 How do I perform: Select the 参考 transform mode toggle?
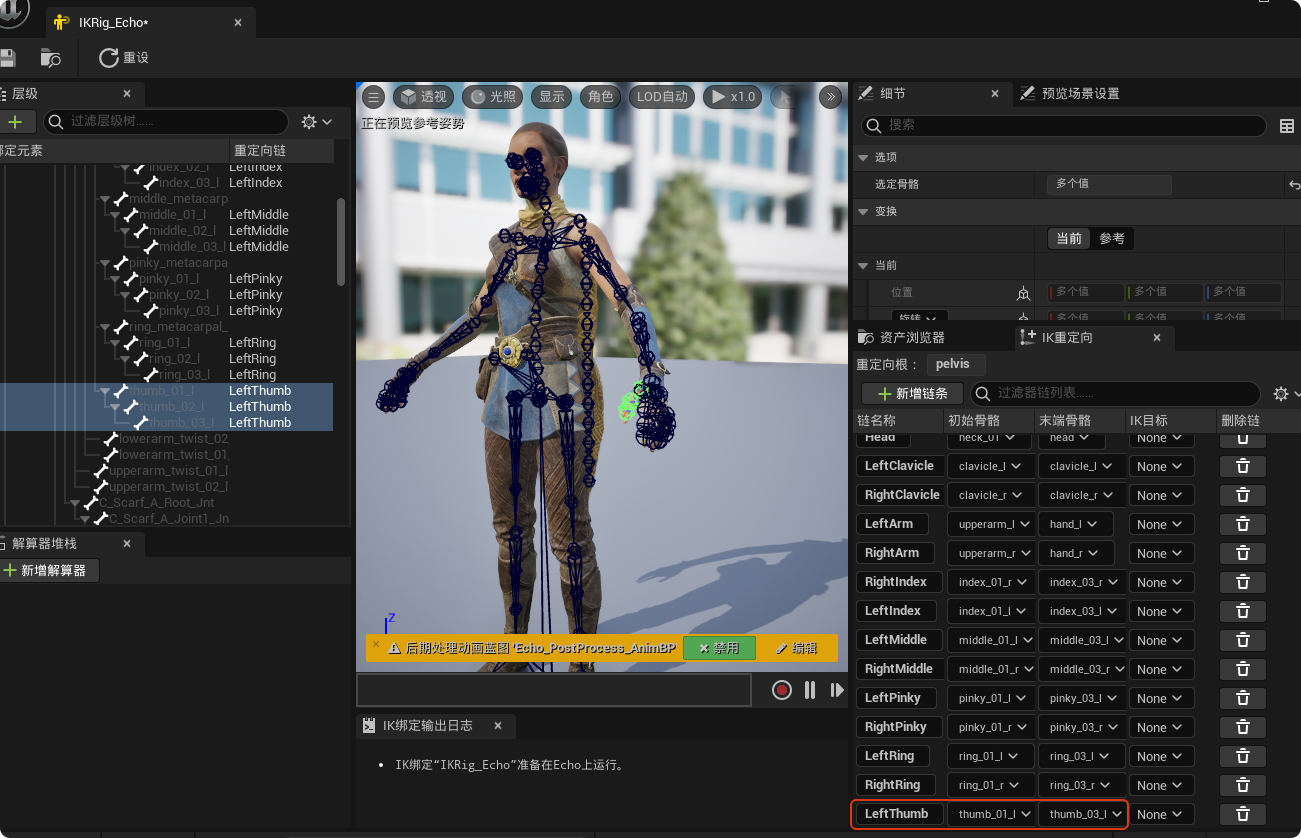point(1112,239)
